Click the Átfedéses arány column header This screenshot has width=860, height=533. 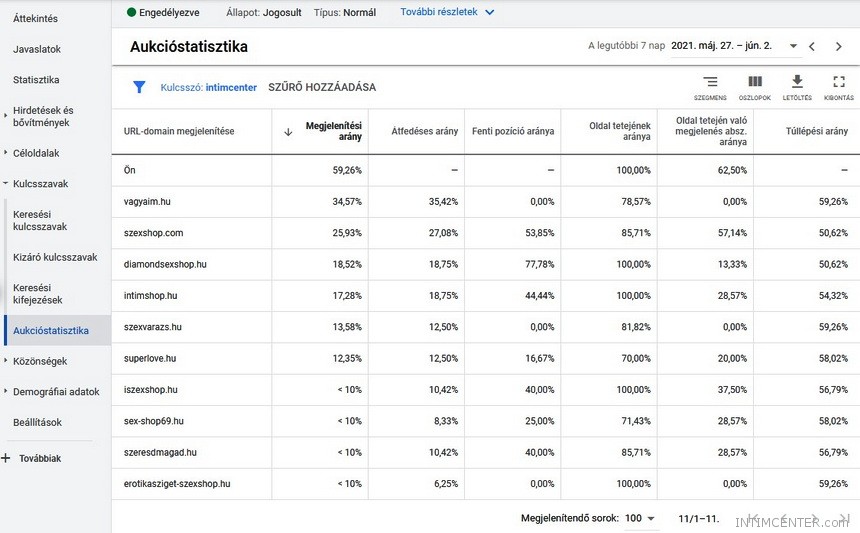click(424, 131)
